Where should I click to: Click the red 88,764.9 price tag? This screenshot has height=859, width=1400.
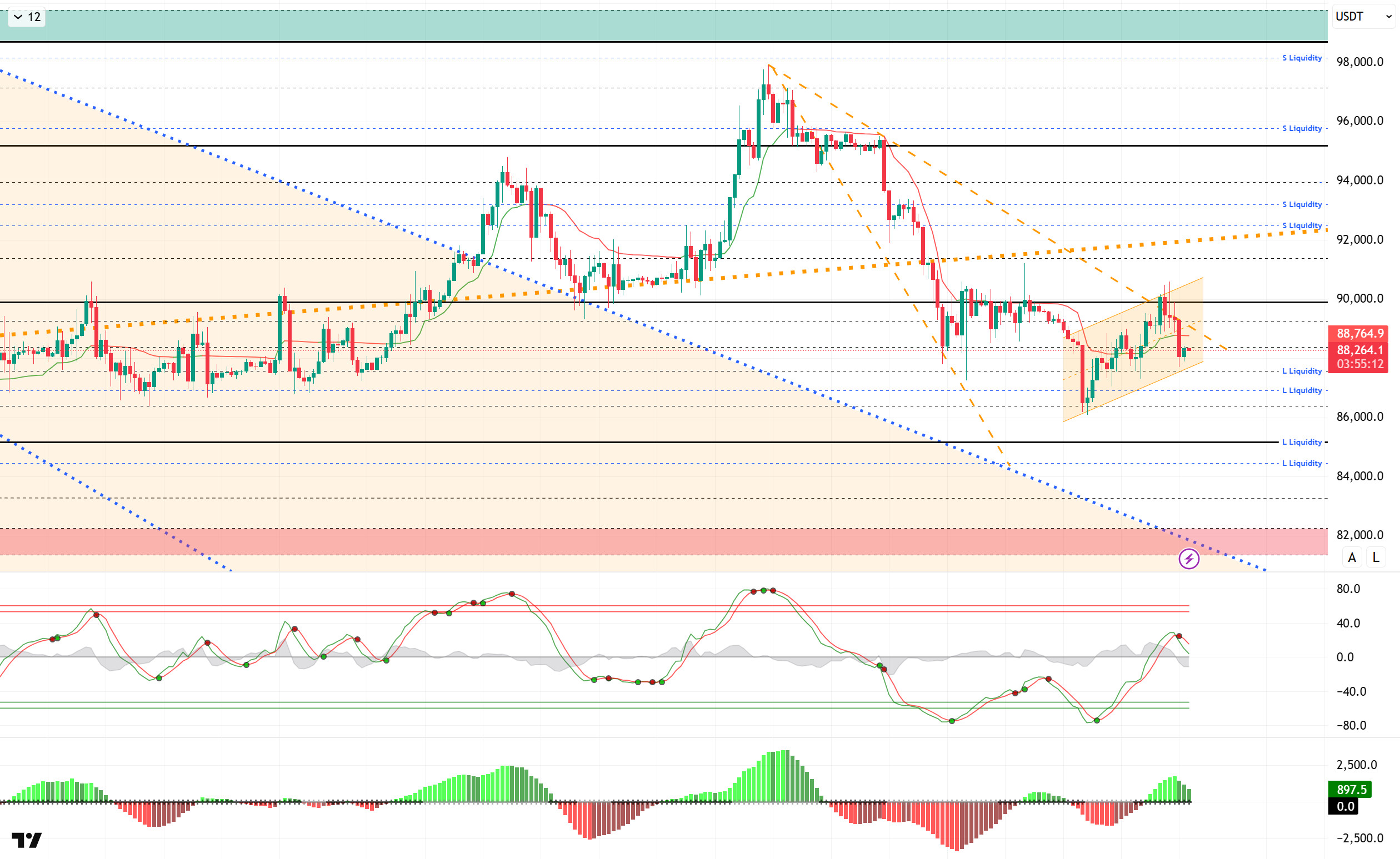click(x=1359, y=334)
